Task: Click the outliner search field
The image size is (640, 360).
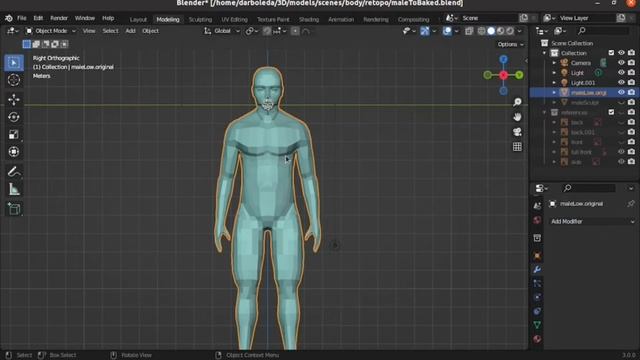Action: (x=602, y=31)
